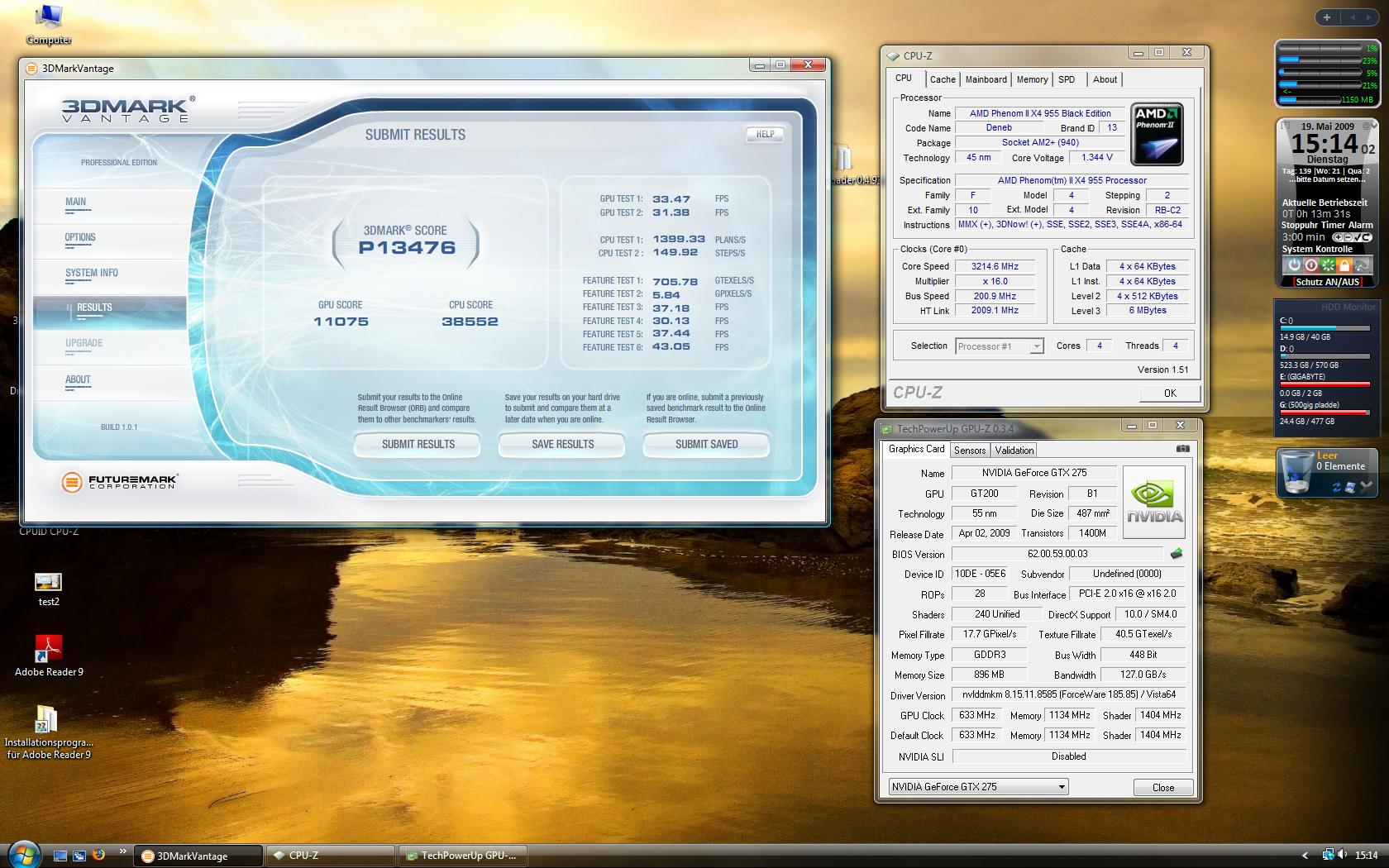Open the Computer desktop icon
The width and height of the screenshot is (1389, 868).
click(49, 24)
